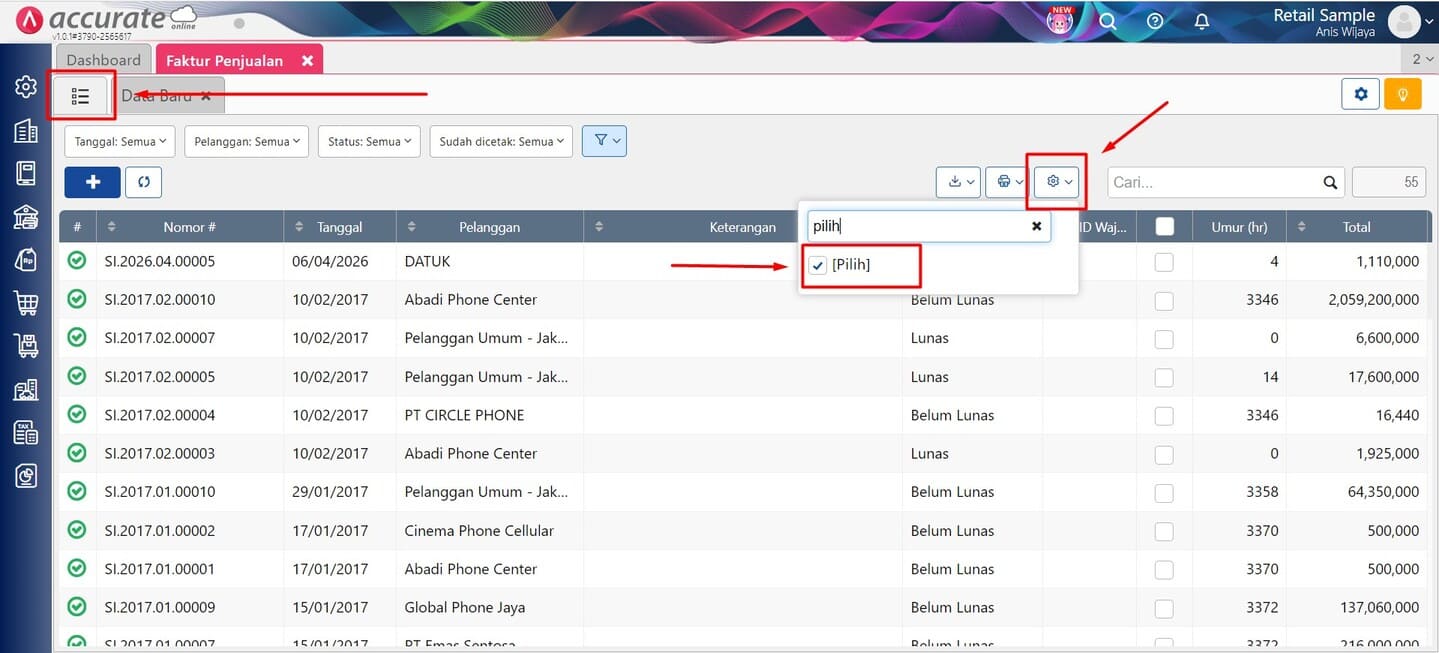Check the row checkbox for SI.2026.04.00005
This screenshot has width=1439, height=653.
(x=1164, y=262)
